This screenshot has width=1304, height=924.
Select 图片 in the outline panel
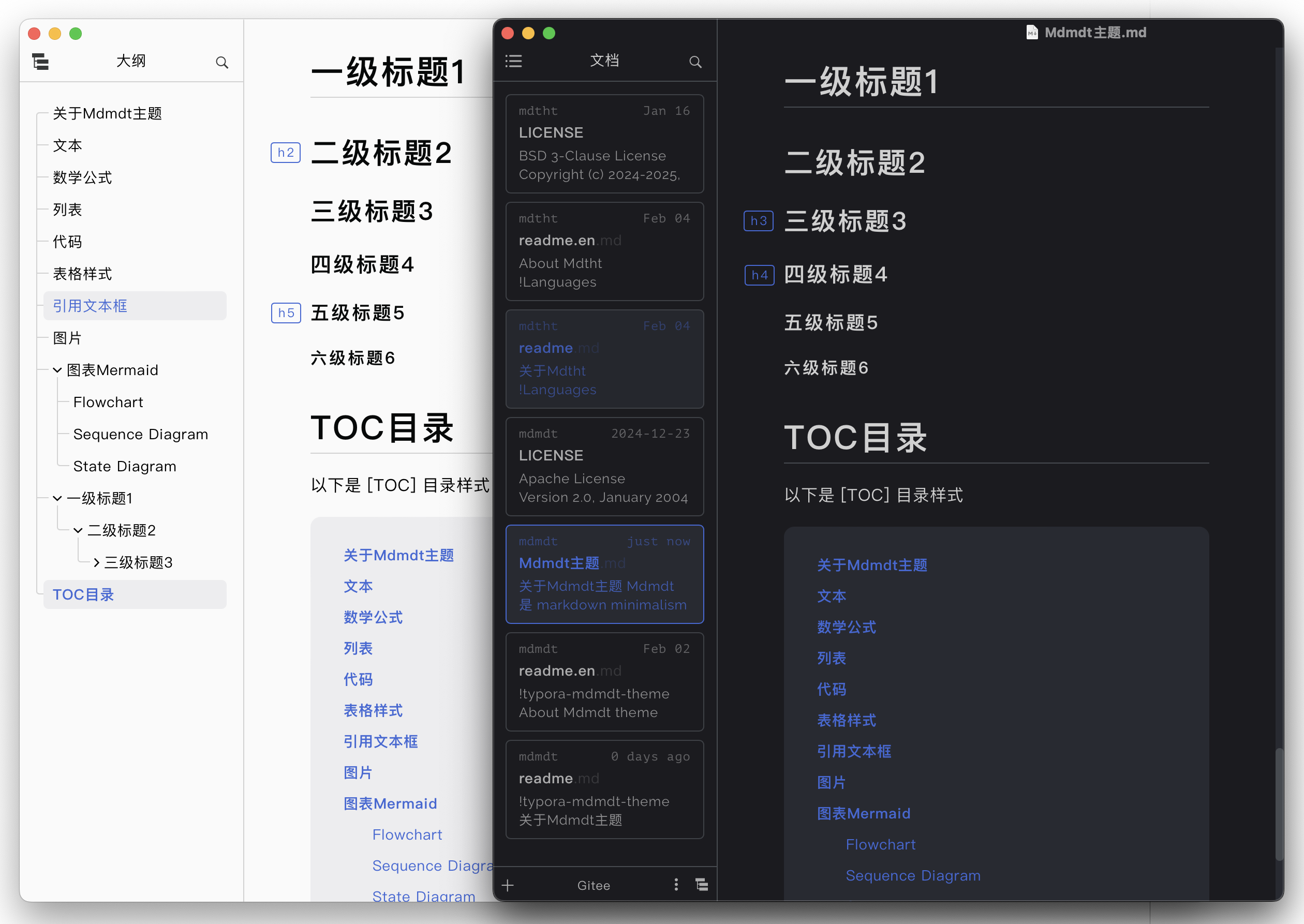67,338
